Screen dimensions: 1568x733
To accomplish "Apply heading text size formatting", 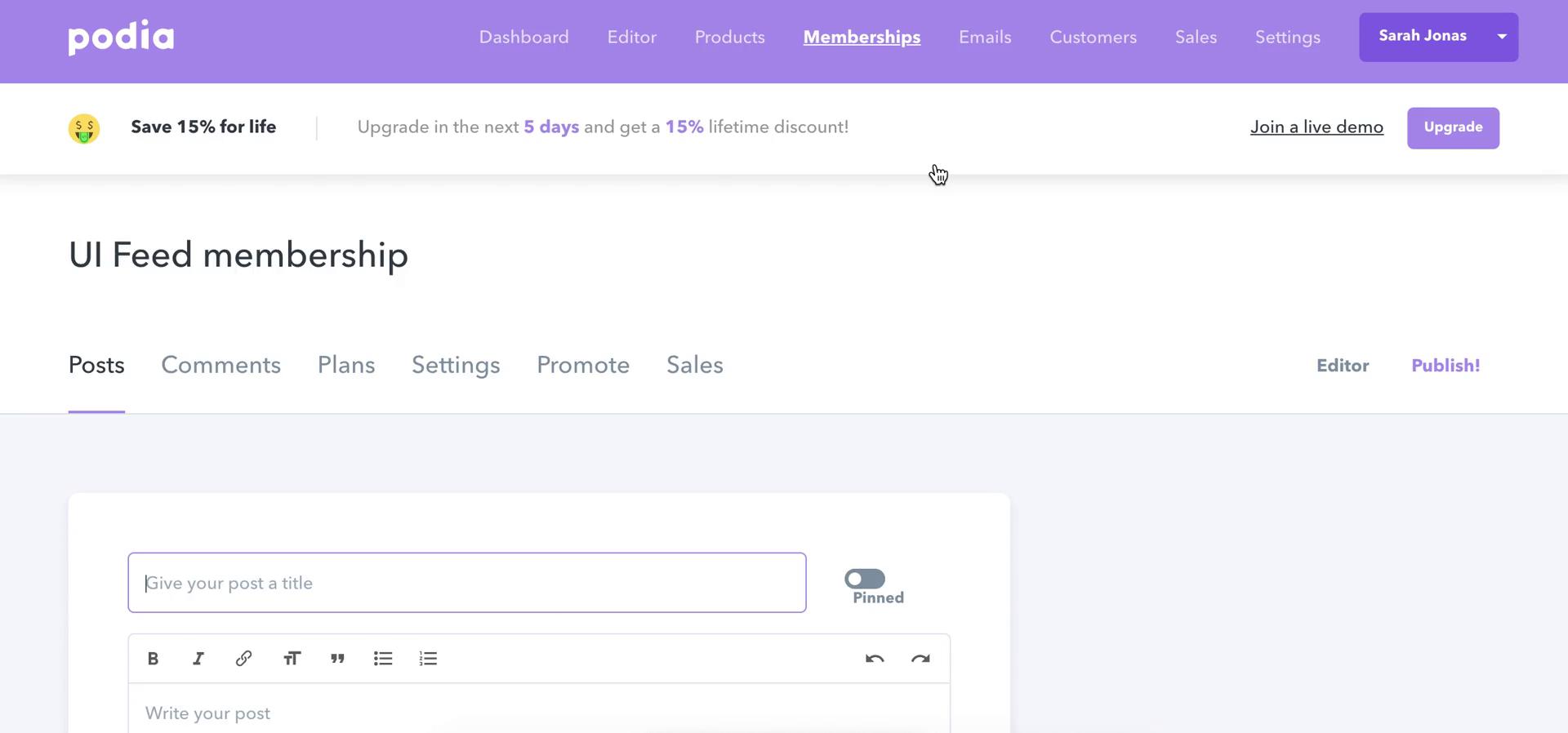I will coord(292,659).
